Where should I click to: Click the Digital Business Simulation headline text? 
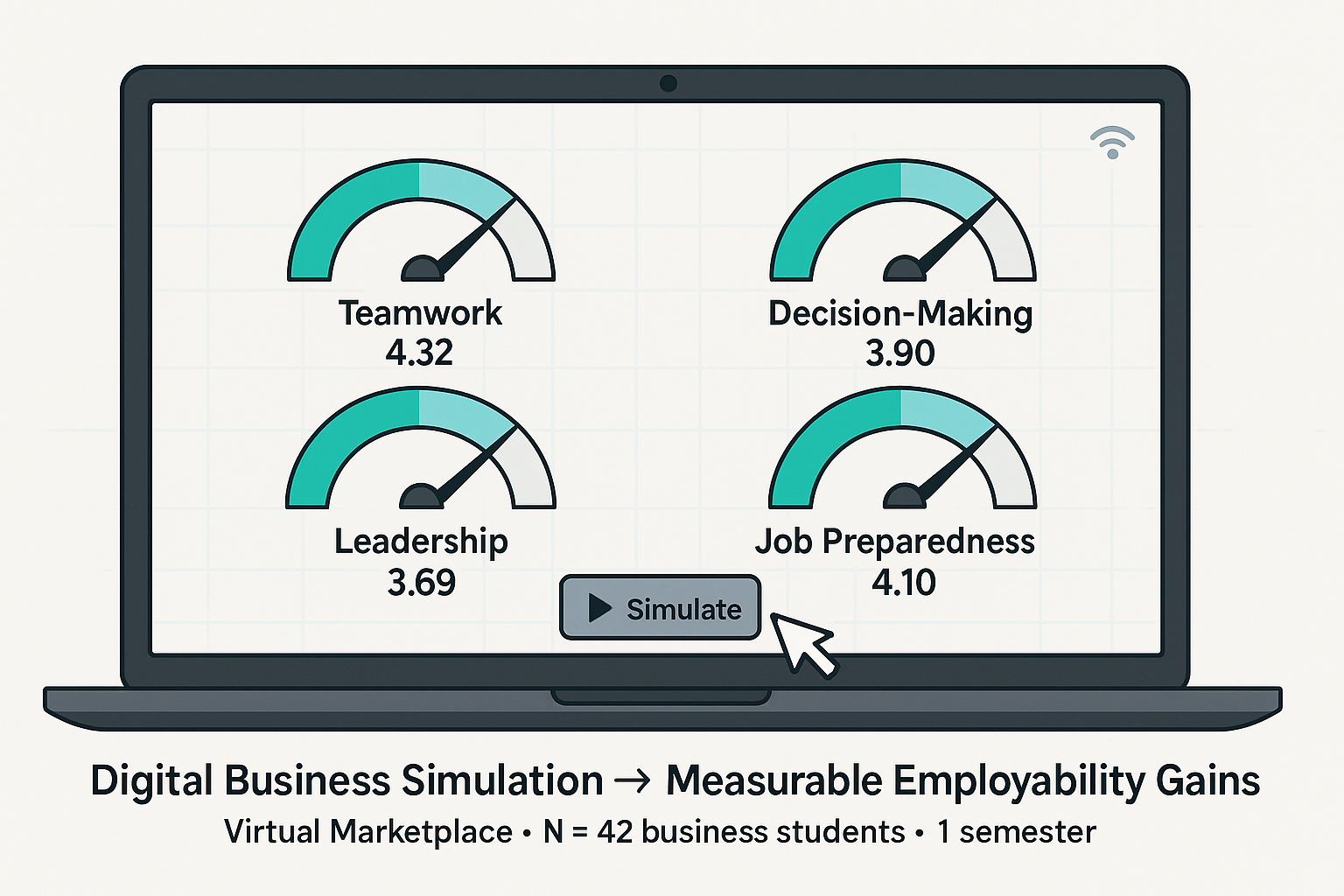tap(346, 780)
